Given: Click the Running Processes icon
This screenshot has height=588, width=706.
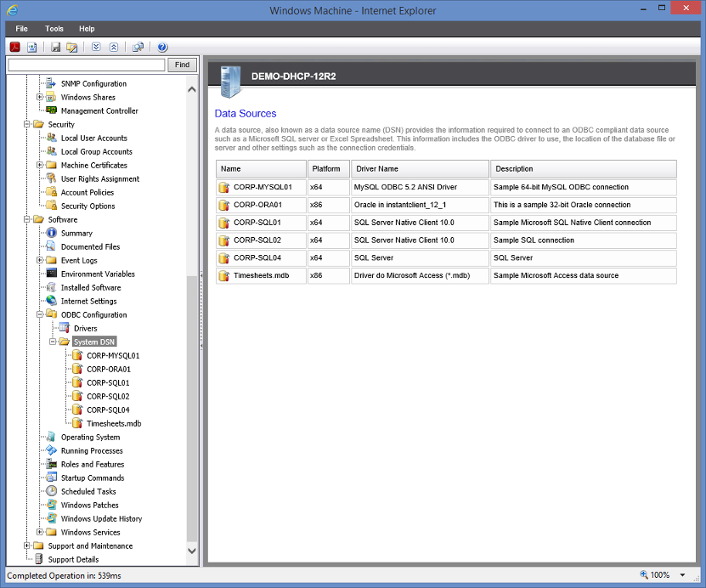Looking at the screenshot, I should (x=52, y=450).
